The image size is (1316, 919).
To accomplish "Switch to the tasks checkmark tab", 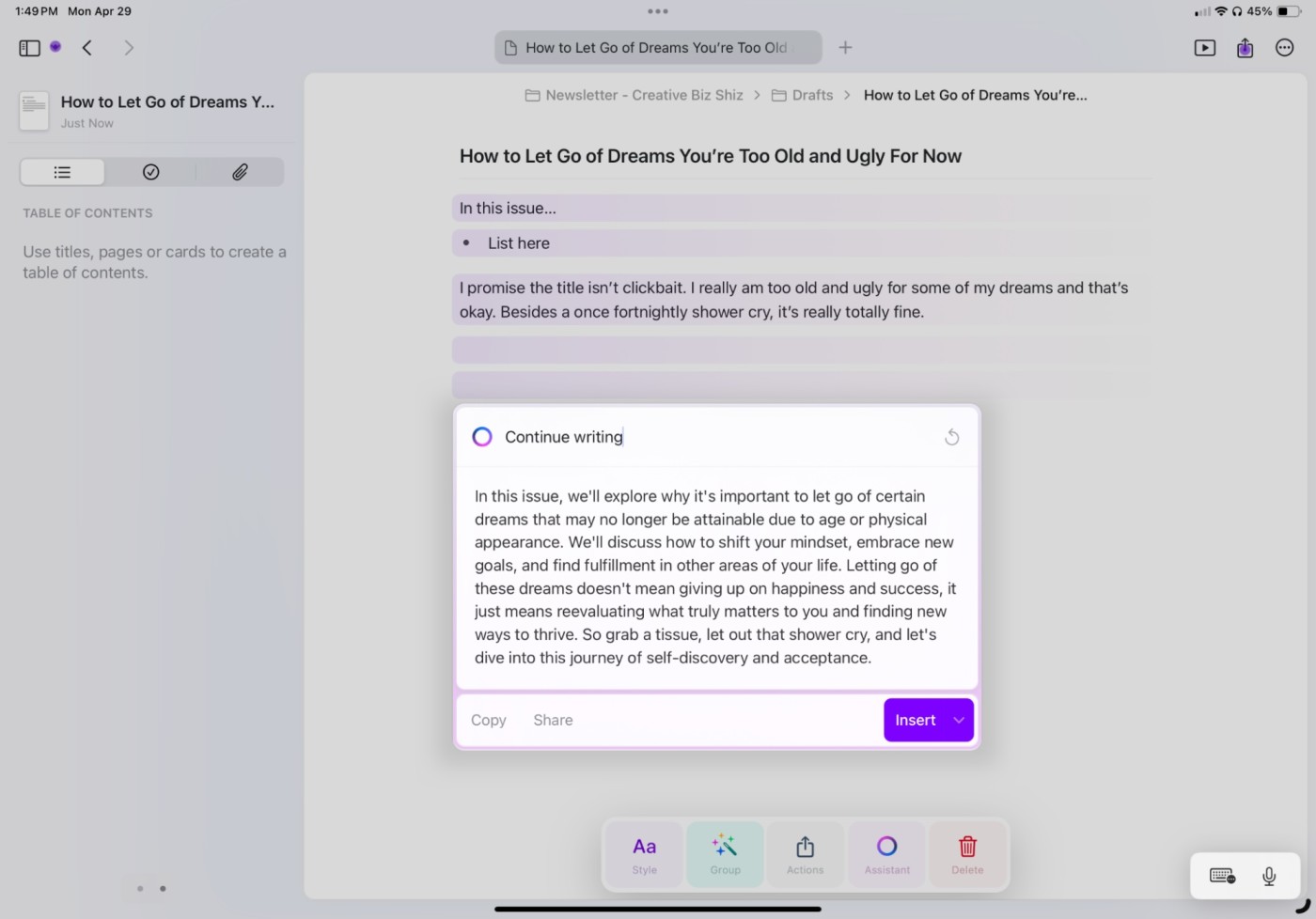I will click(x=150, y=172).
